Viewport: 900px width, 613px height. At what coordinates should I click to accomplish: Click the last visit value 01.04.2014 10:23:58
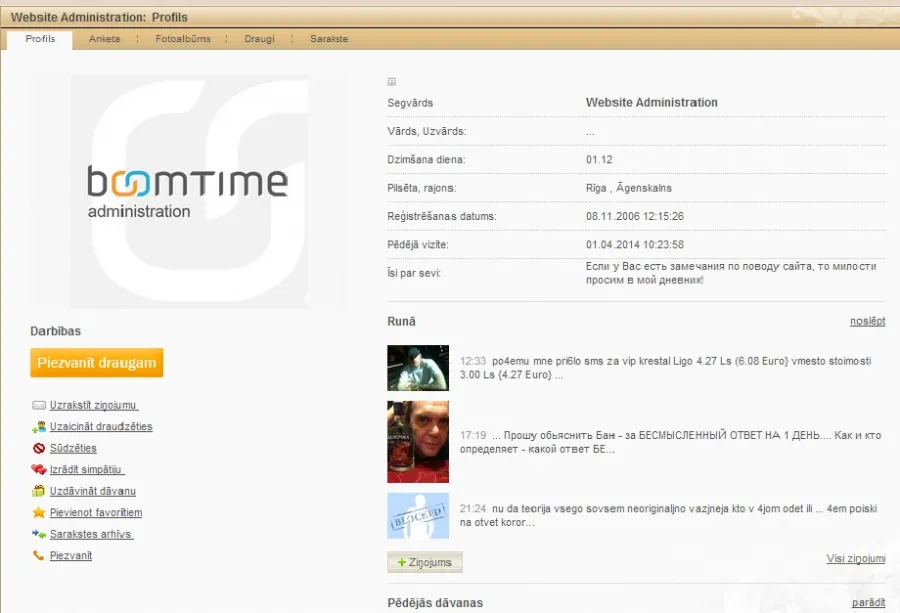635,245
